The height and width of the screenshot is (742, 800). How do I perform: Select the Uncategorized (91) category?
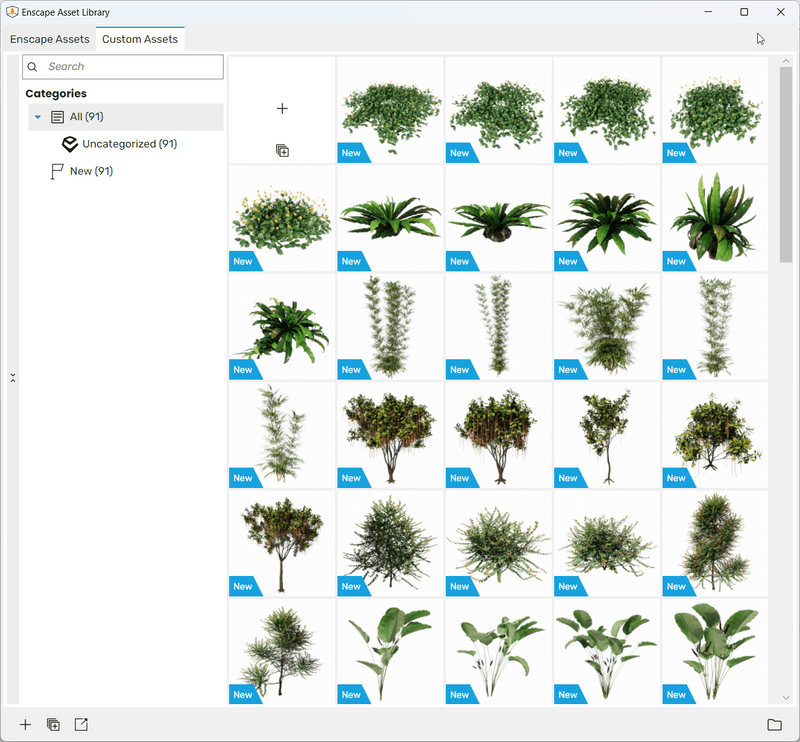coord(129,144)
